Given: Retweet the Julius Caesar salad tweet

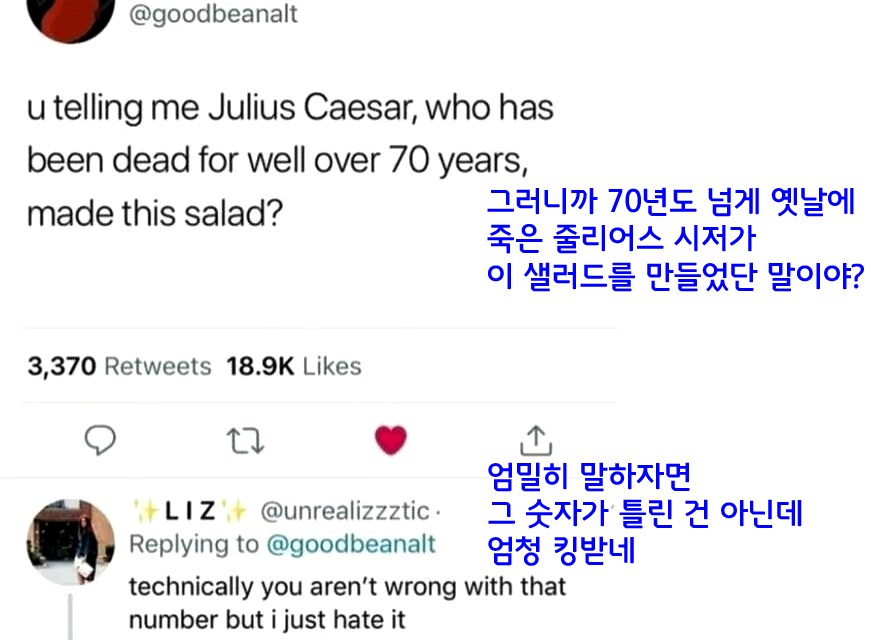Looking at the screenshot, I should [x=243, y=440].
